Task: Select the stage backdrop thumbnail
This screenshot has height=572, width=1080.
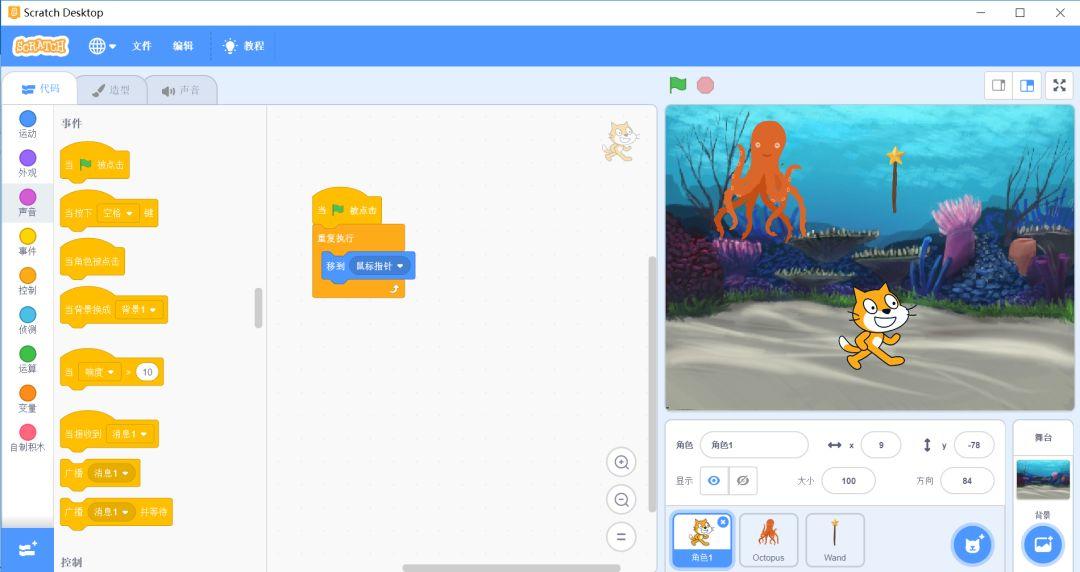Action: [x=1043, y=480]
